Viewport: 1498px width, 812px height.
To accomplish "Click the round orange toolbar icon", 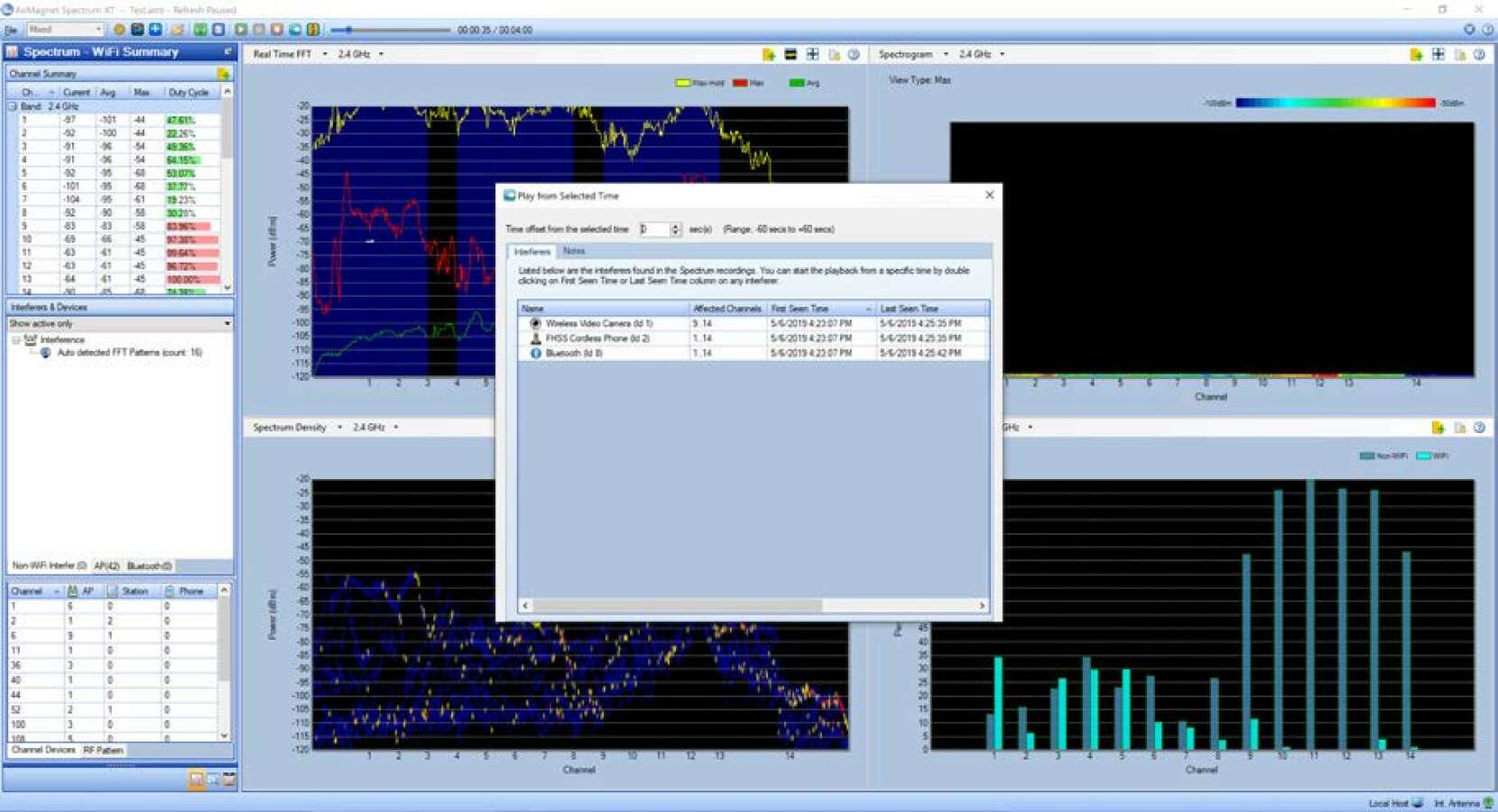I will pos(119,30).
